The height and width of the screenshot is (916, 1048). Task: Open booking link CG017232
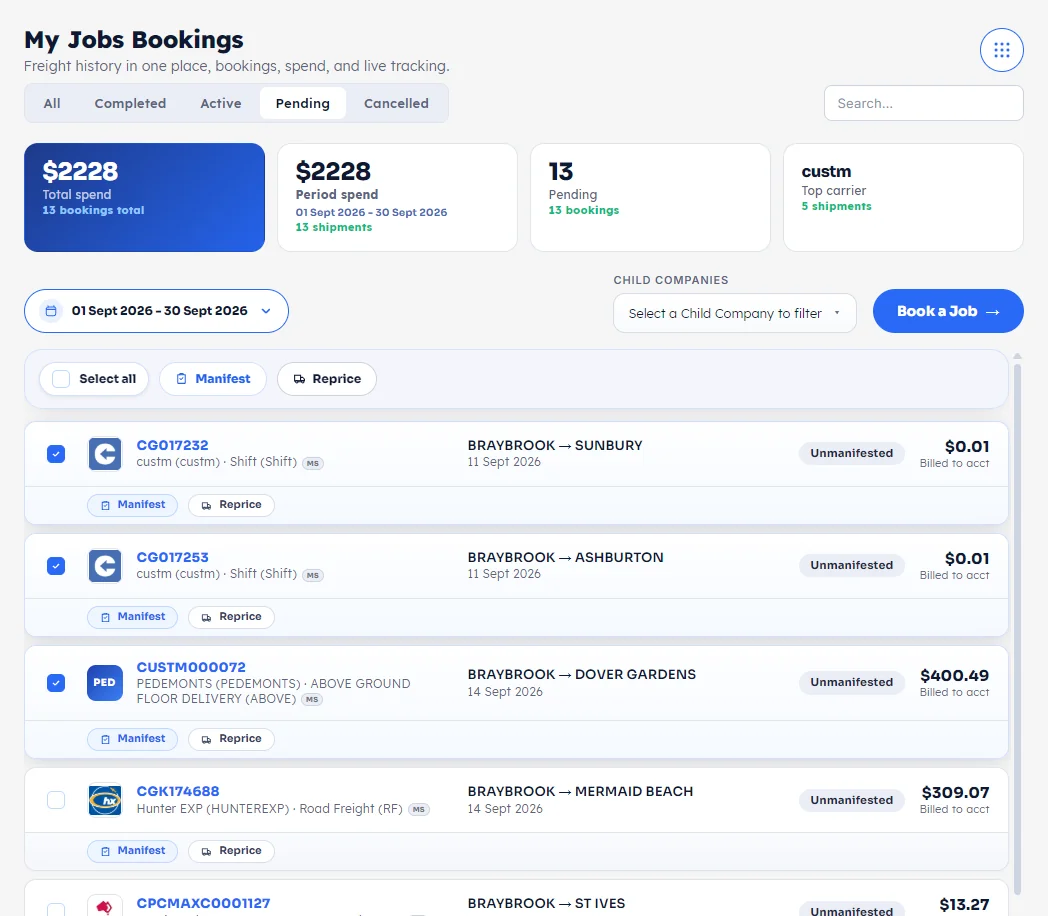172,445
